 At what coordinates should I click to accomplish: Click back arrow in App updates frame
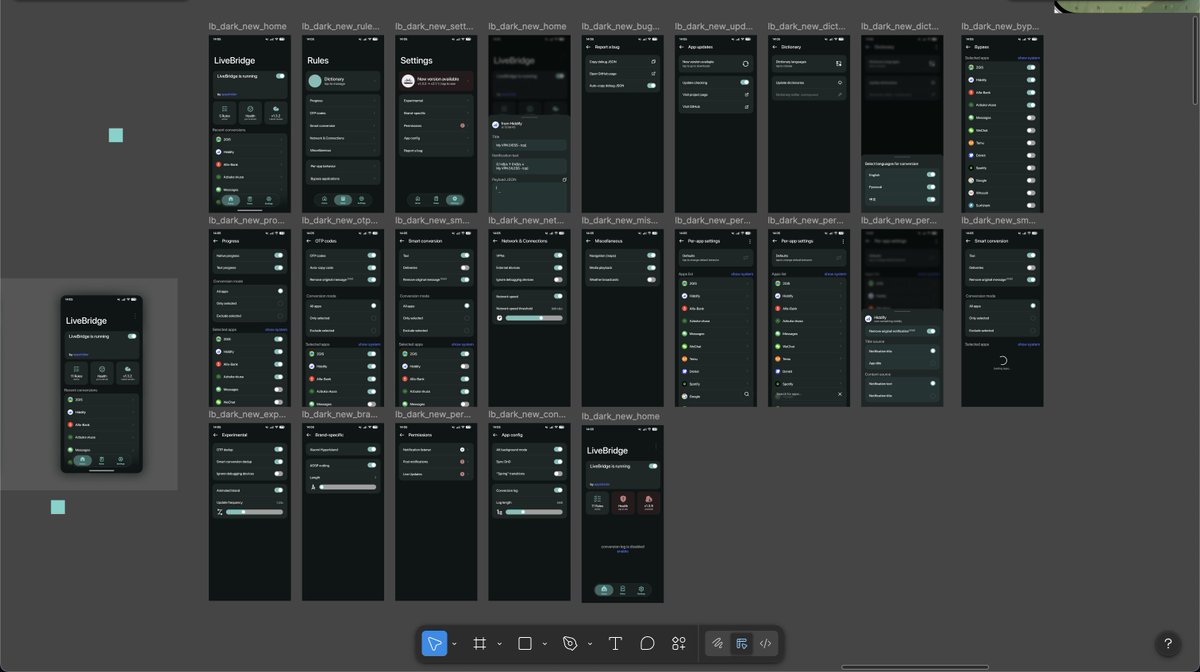(681, 47)
